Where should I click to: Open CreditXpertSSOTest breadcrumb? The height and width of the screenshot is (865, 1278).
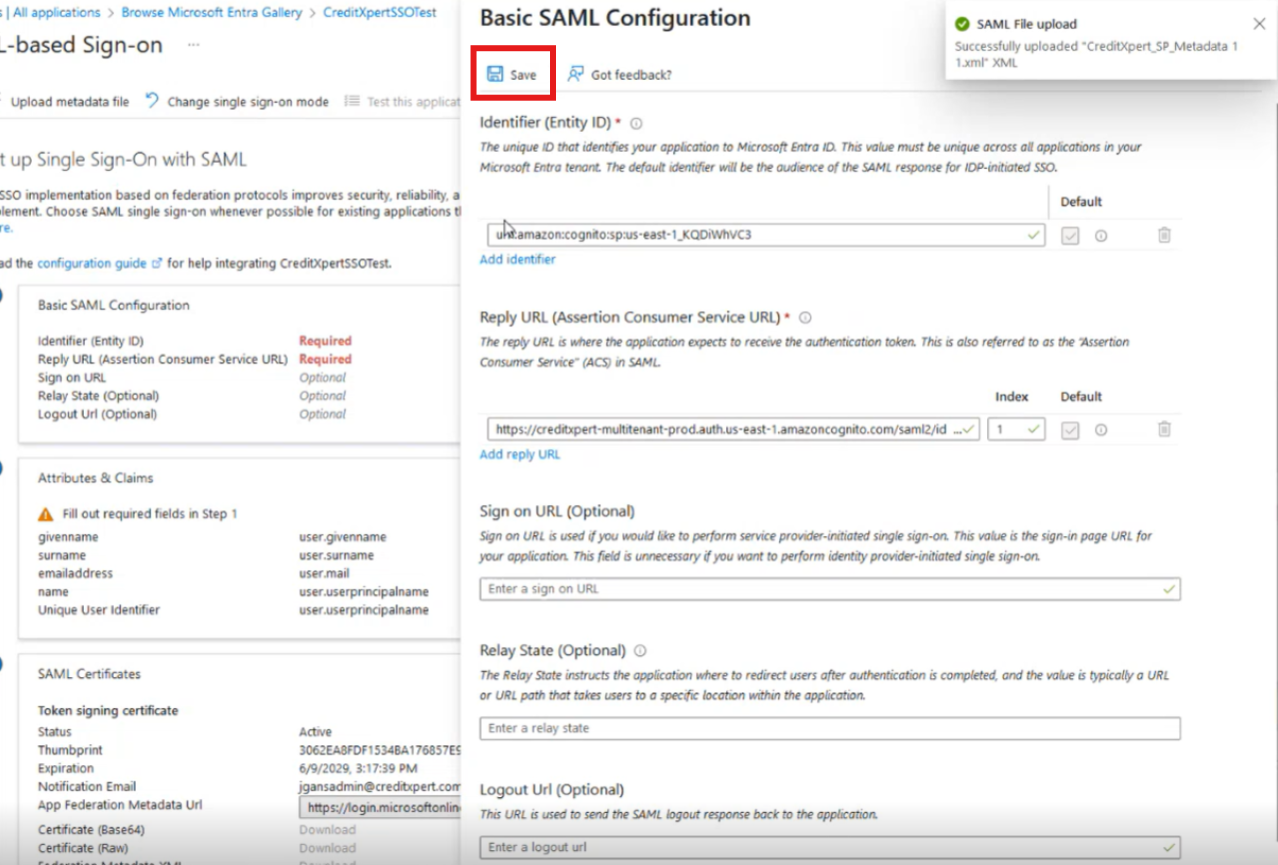click(x=380, y=13)
